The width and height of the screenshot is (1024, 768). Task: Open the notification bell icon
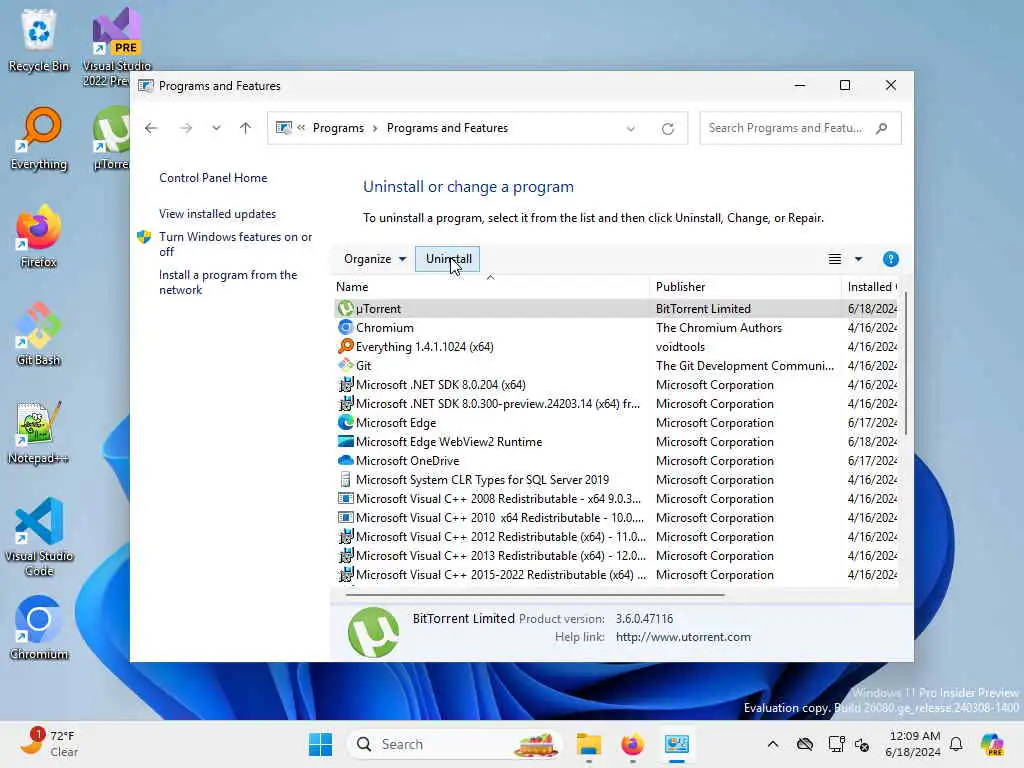(956, 744)
